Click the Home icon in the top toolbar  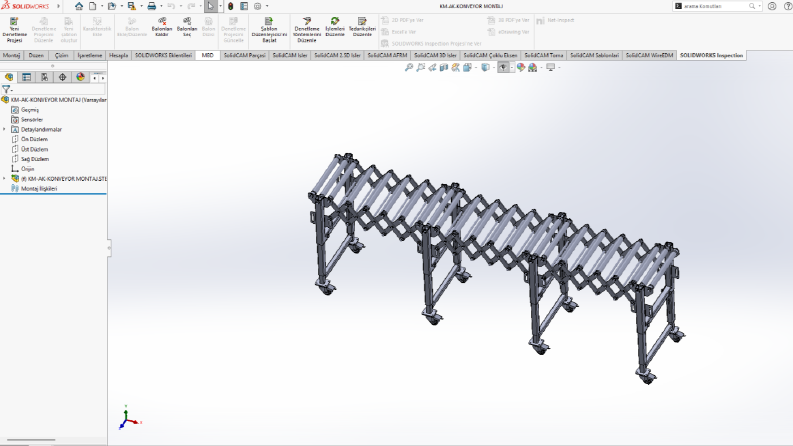[79, 6]
